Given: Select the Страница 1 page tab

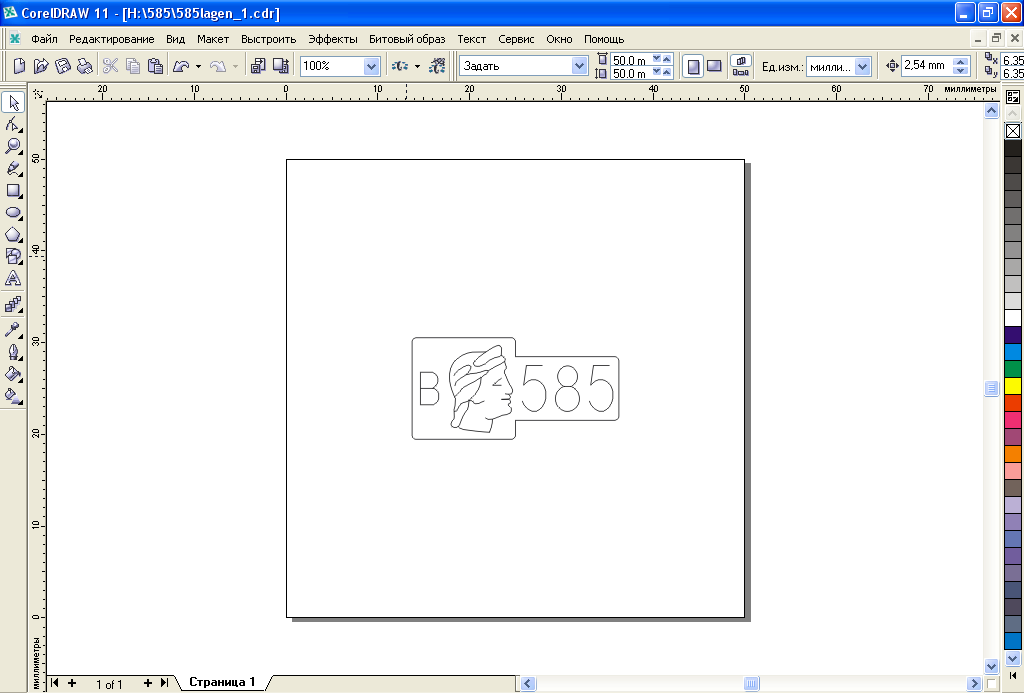Looking at the screenshot, I should tap(222, 682).
